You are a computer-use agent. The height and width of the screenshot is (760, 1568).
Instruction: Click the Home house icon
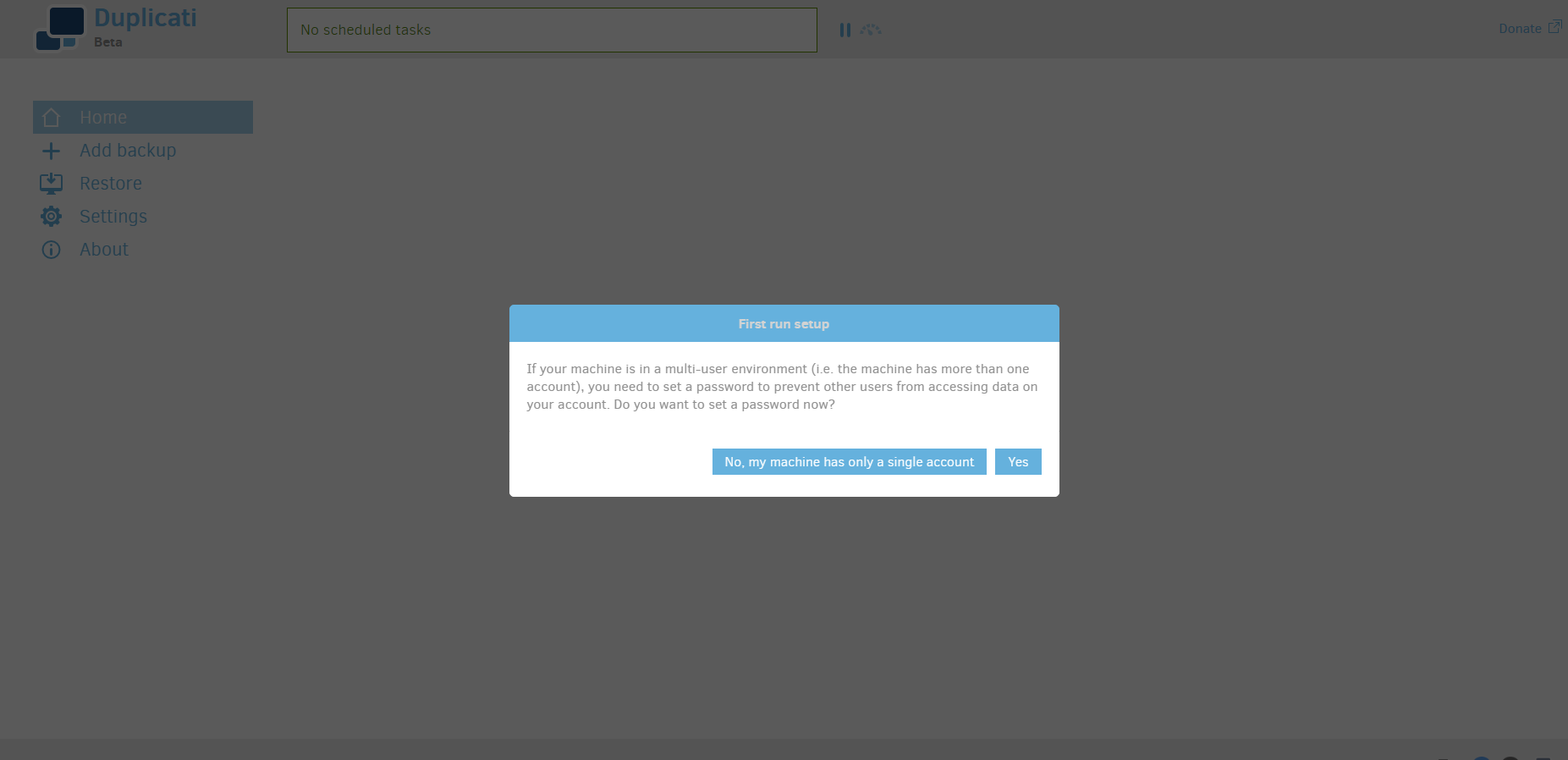click(x=51, y=118)
